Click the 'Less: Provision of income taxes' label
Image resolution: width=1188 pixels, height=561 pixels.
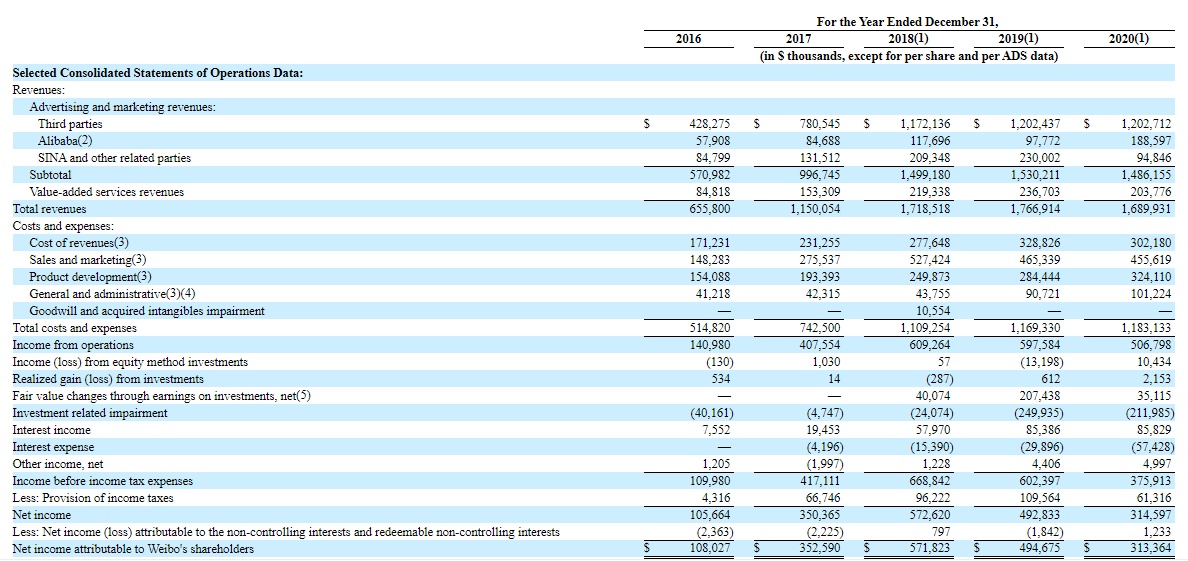(92, 498)
